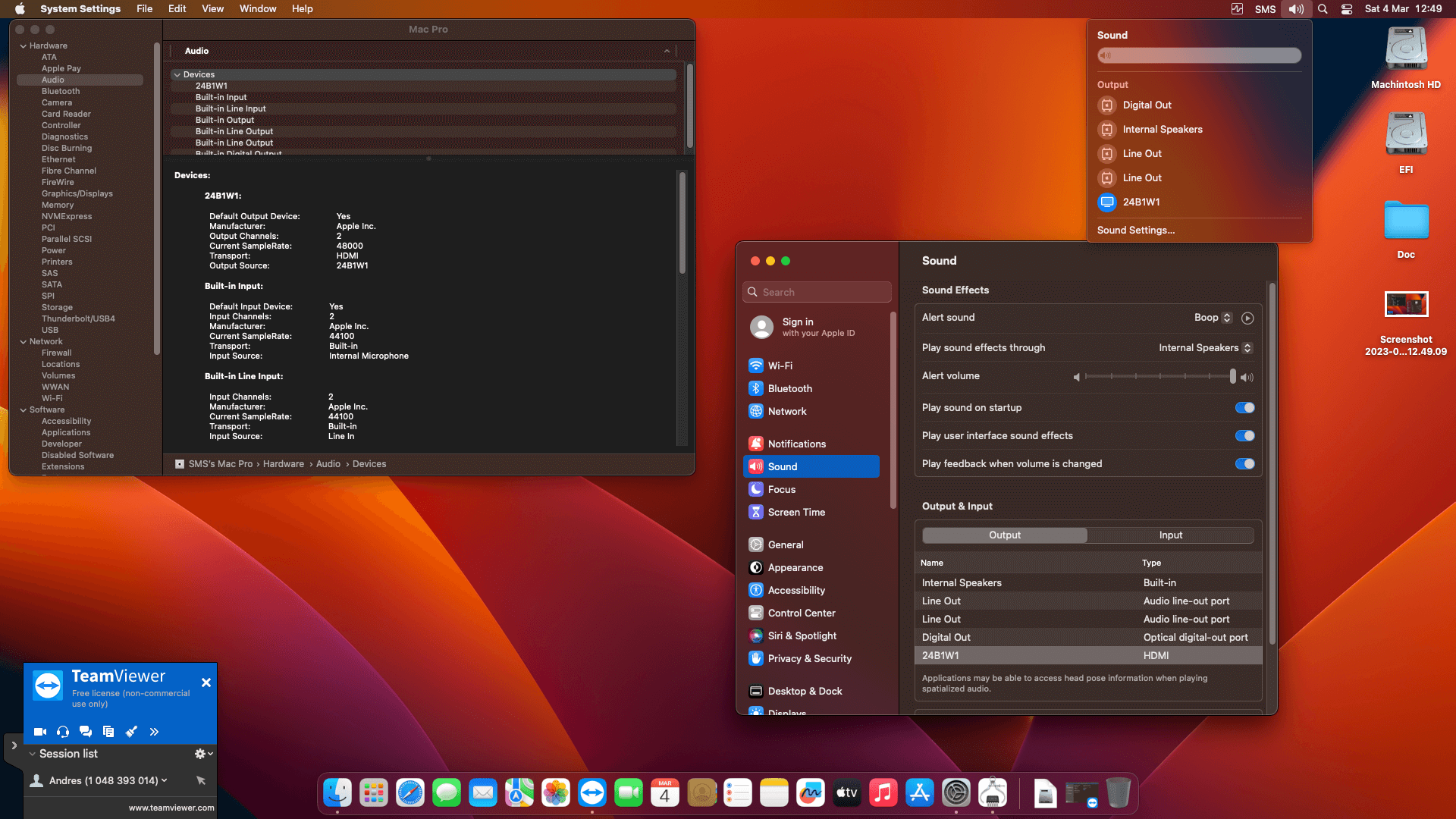Viewport: 1456px width, 819px height.
Task: Select 24B1W1 display output in Sound menu
Action: pyautogui.click(x=1141, y=202)
